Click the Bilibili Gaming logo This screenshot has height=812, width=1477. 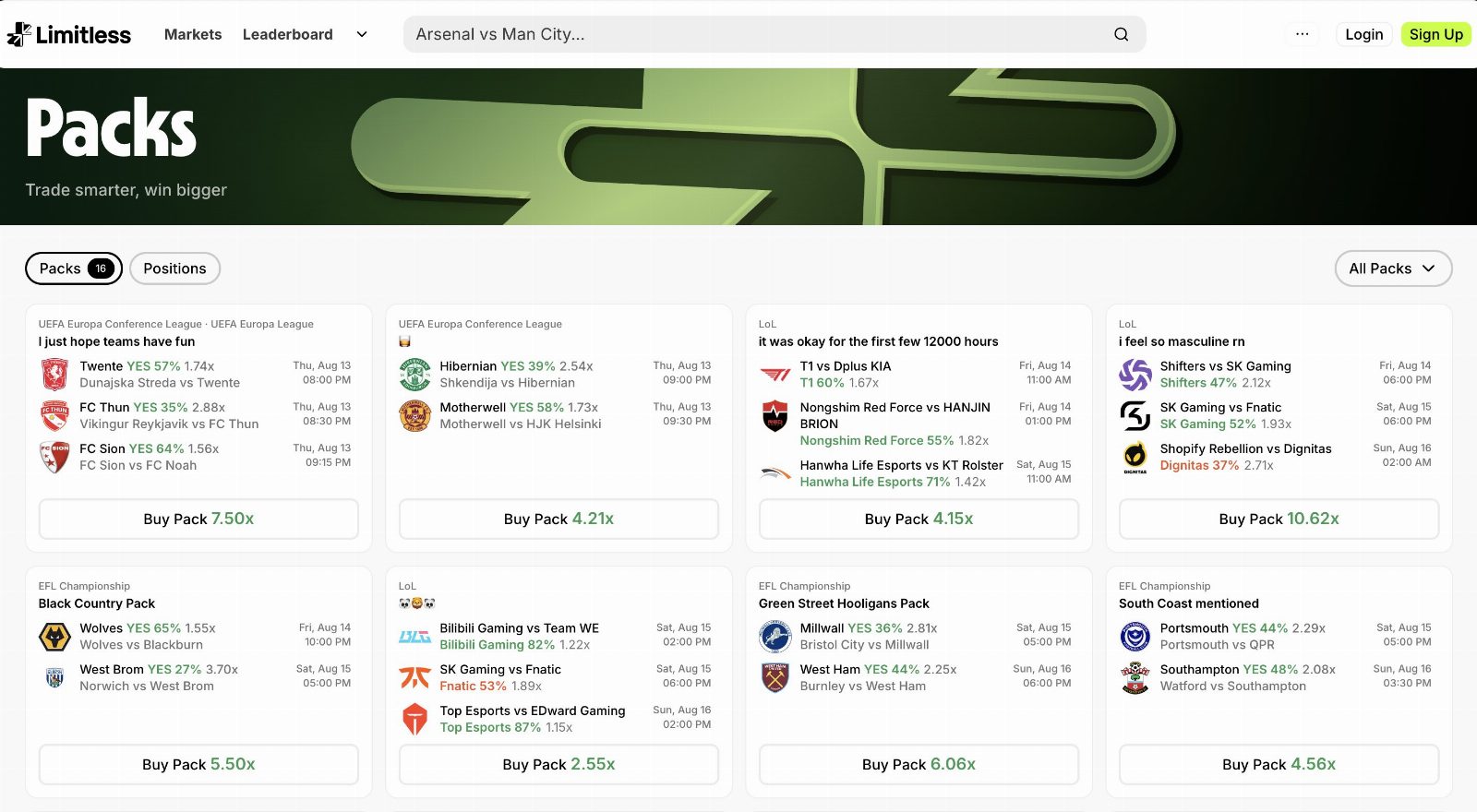tap(414, 637)
